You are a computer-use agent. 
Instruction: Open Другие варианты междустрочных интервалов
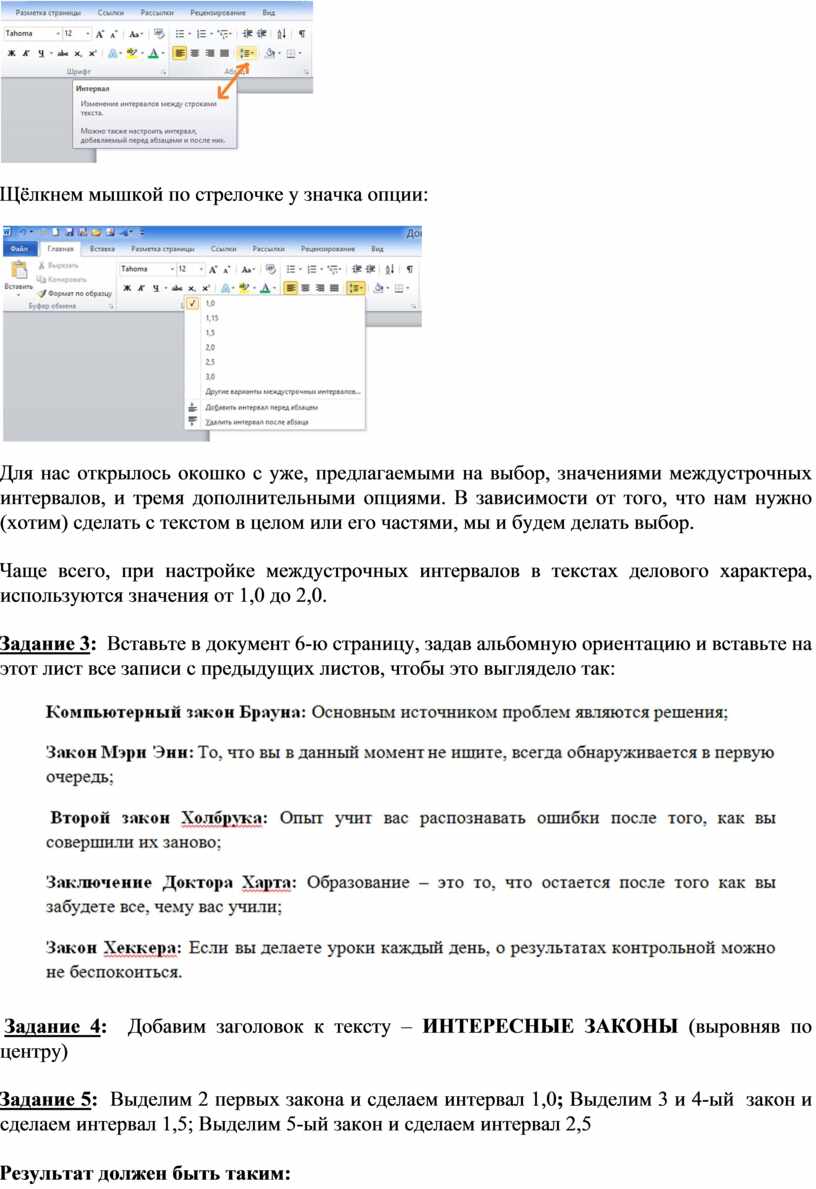tap(282, 391)
